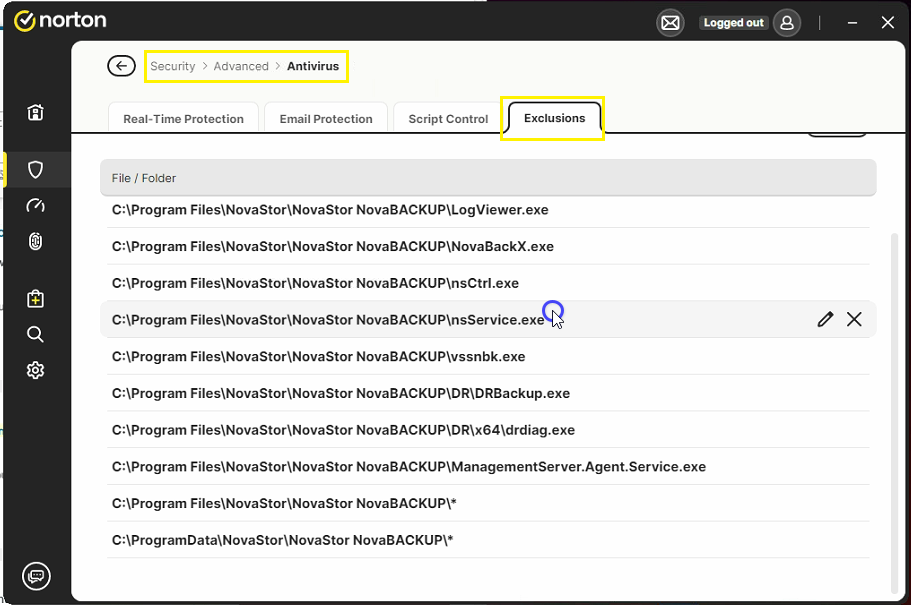Remove the nsService.exe exclusion

[x=854, y=319]
